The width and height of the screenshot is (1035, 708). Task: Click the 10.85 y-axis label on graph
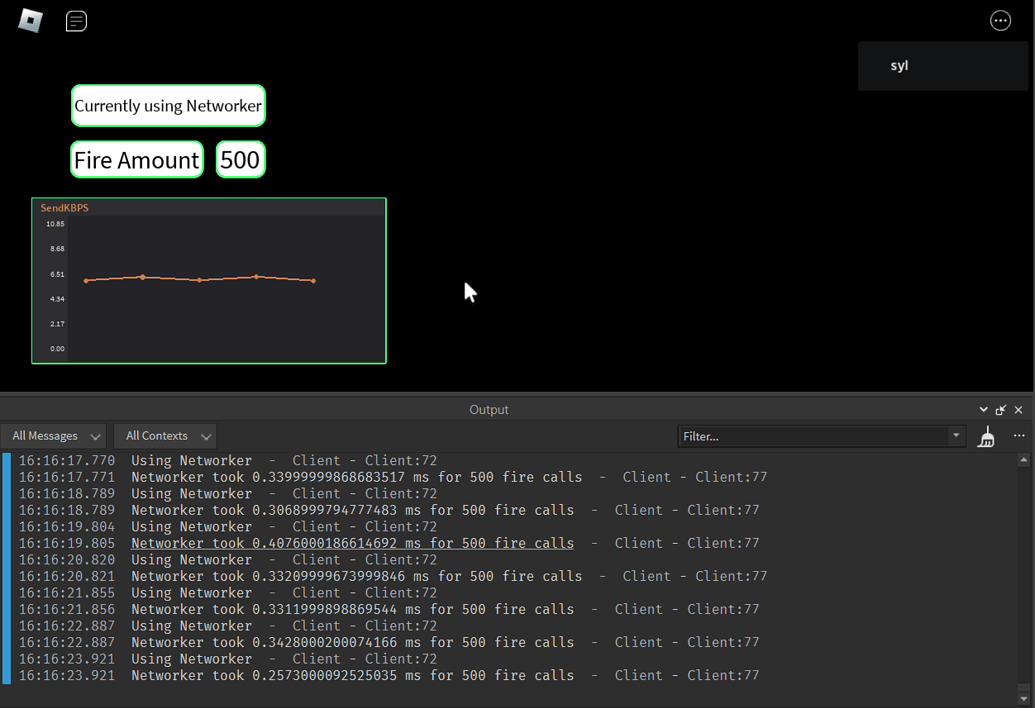[x=55, y=224]
